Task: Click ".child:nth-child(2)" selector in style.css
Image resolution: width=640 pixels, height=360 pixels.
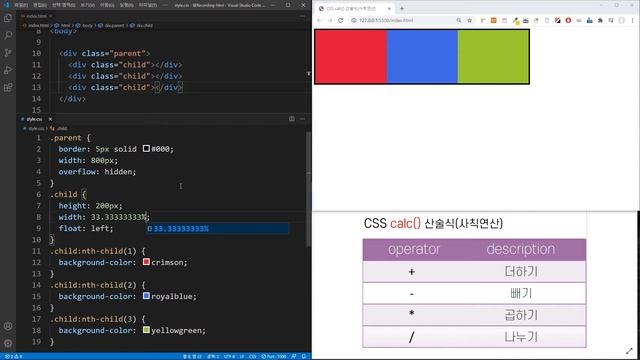Action: point(93,285)
